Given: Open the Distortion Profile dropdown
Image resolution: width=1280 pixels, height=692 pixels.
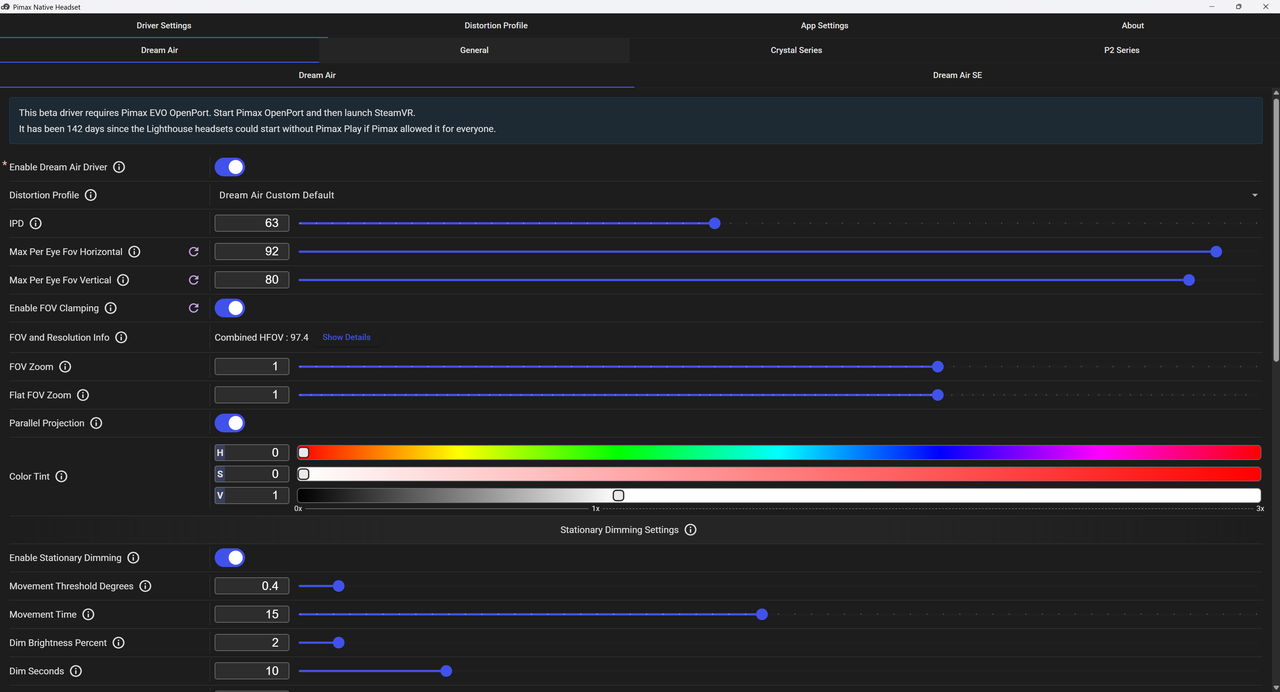Looking at the screenshot, I should (x=738, y=195).
